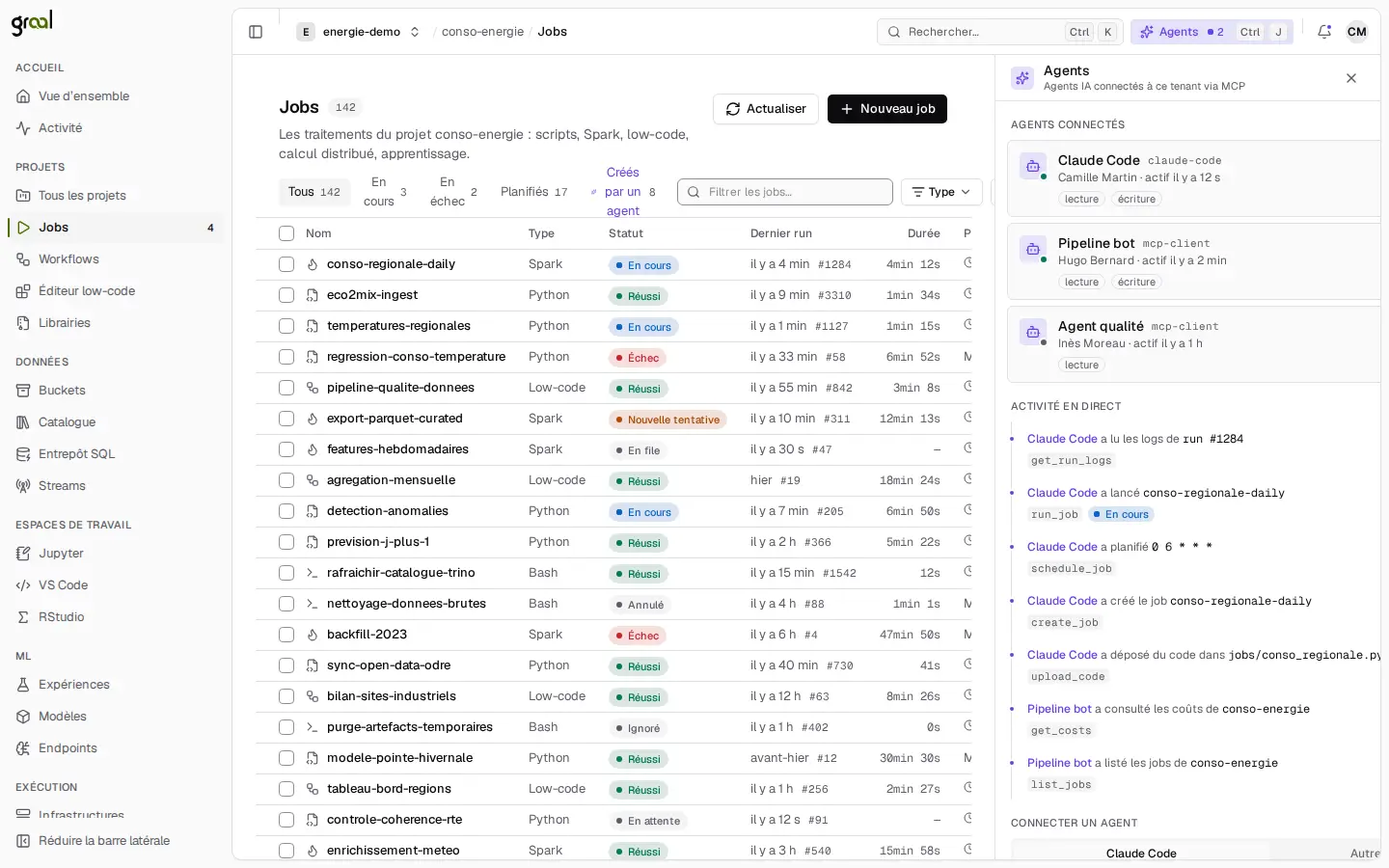Select the Tous 142 tab
Image resolution: width=1389 pixels, height=868 pixels.
314,192
